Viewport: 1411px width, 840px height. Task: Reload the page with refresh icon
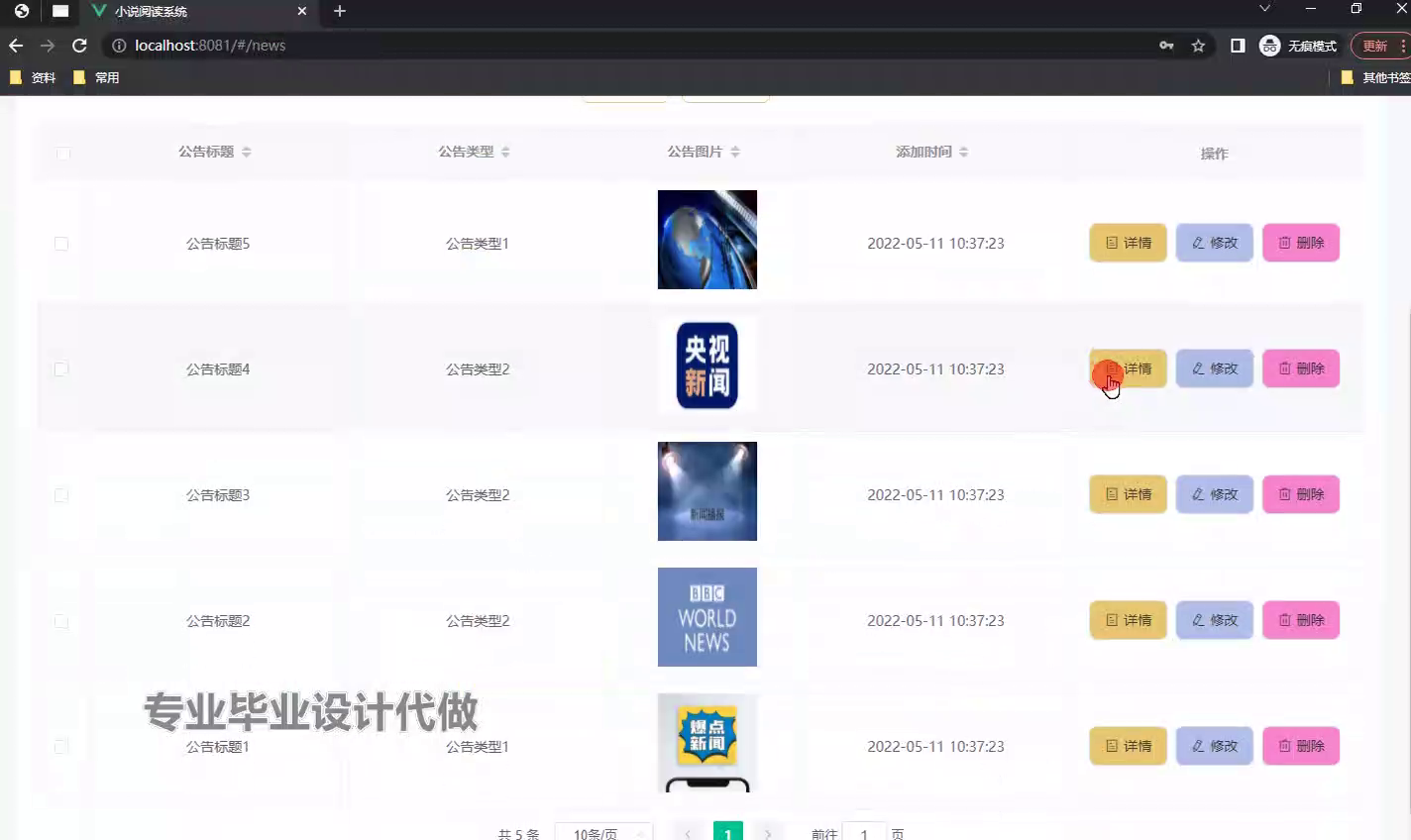click(x=79, y=46)
